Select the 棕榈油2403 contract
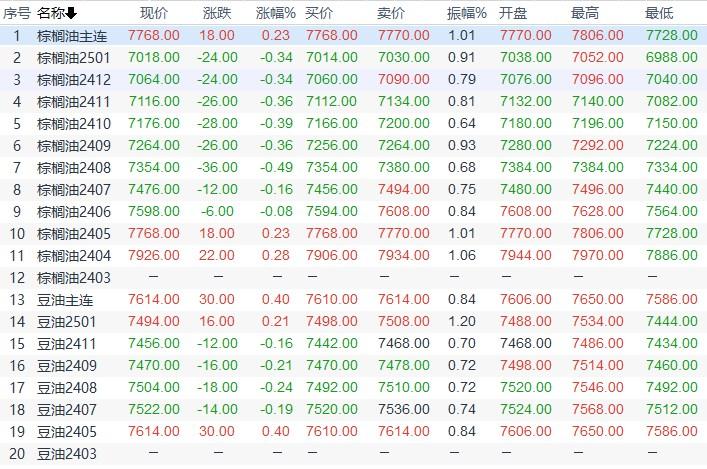Viewport: 707px width, 469px height. click(x=74, y=278)
